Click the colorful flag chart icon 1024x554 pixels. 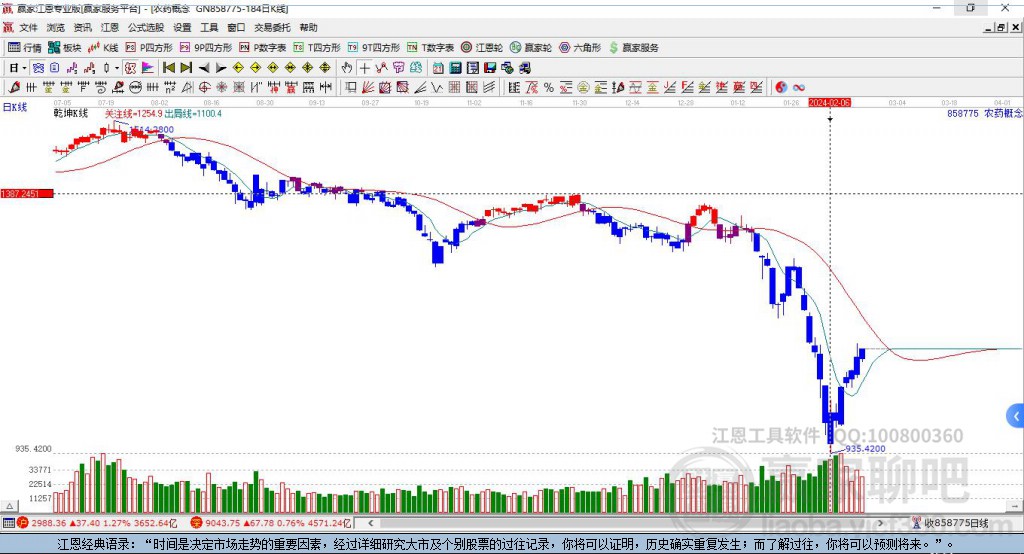click(148, 68)
